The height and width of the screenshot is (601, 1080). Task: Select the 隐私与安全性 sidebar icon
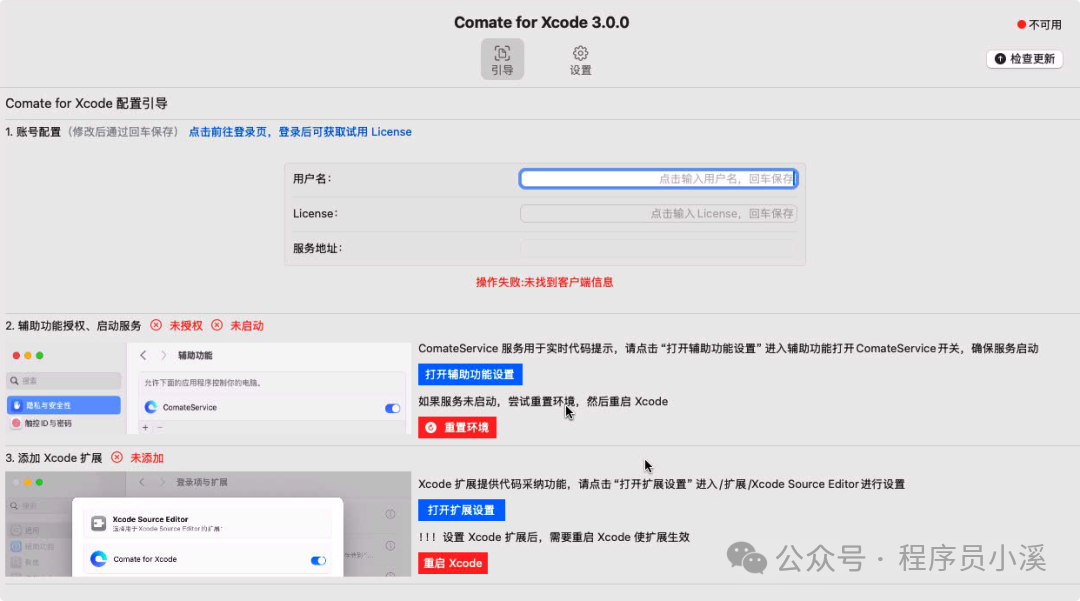16,405
